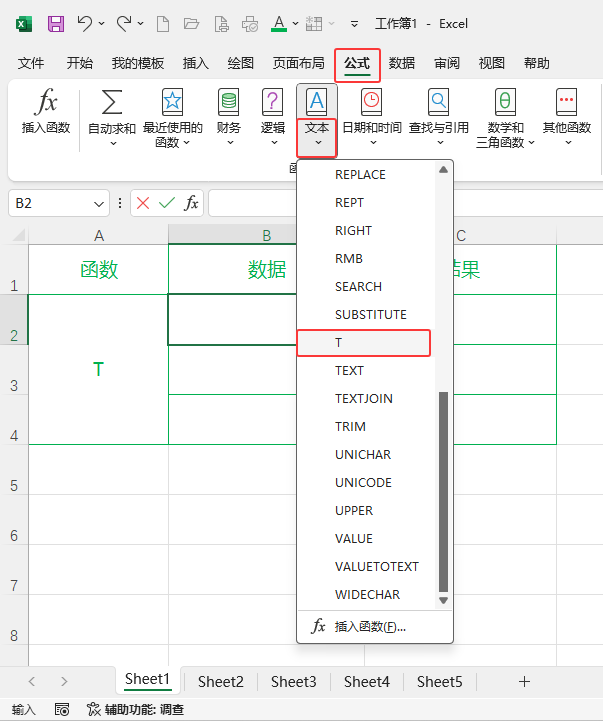This screenshot has width=603, height=721.
Task: Click the function list scrollbar thumb
Action: 443,492
